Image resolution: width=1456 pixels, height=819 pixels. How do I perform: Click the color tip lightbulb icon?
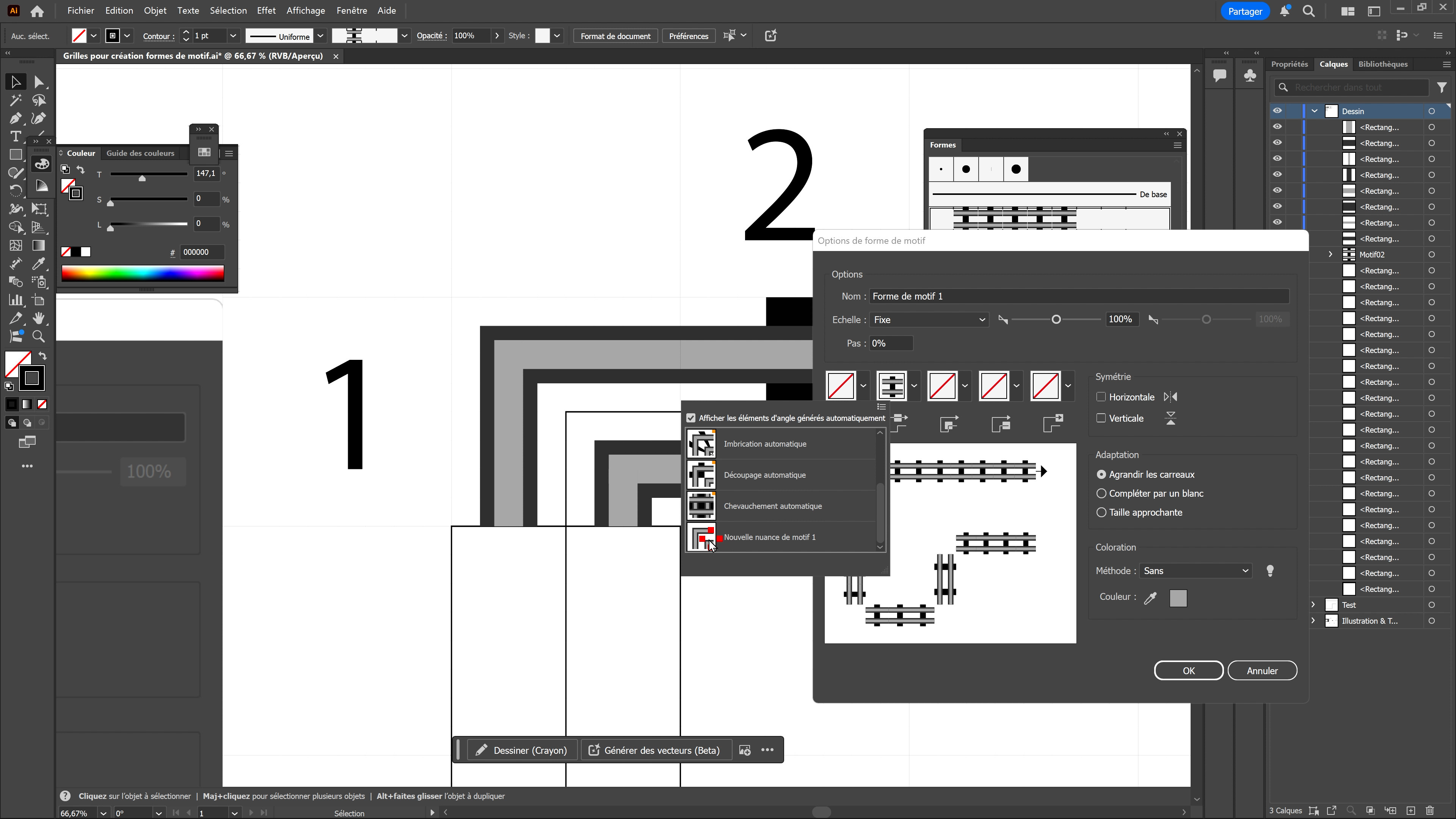point(1270,571)
